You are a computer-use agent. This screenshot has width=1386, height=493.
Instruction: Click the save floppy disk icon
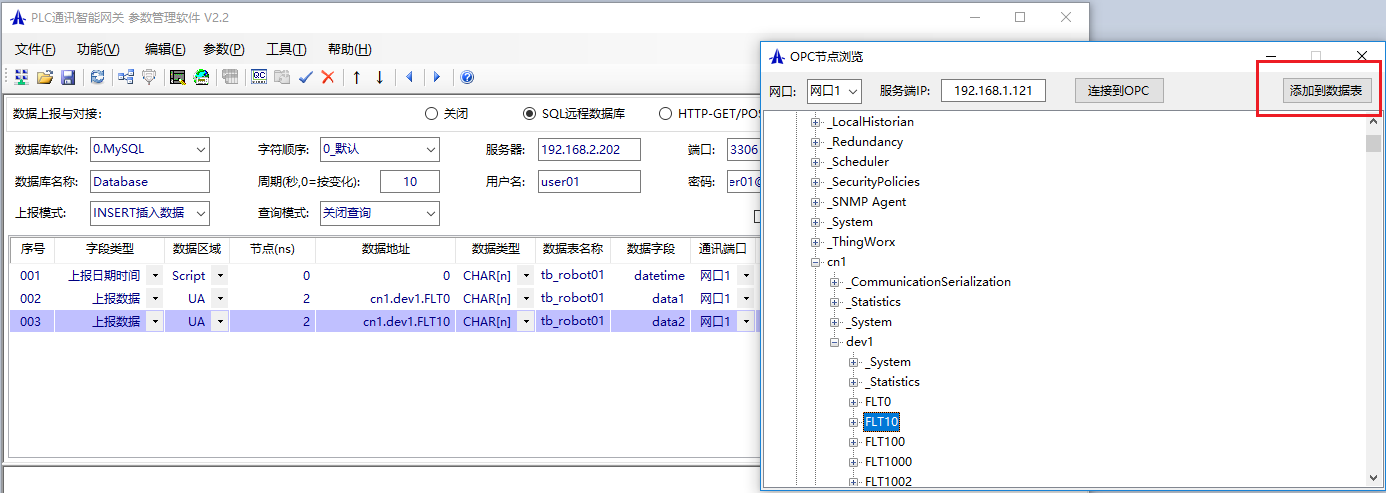tap(68, 77)
